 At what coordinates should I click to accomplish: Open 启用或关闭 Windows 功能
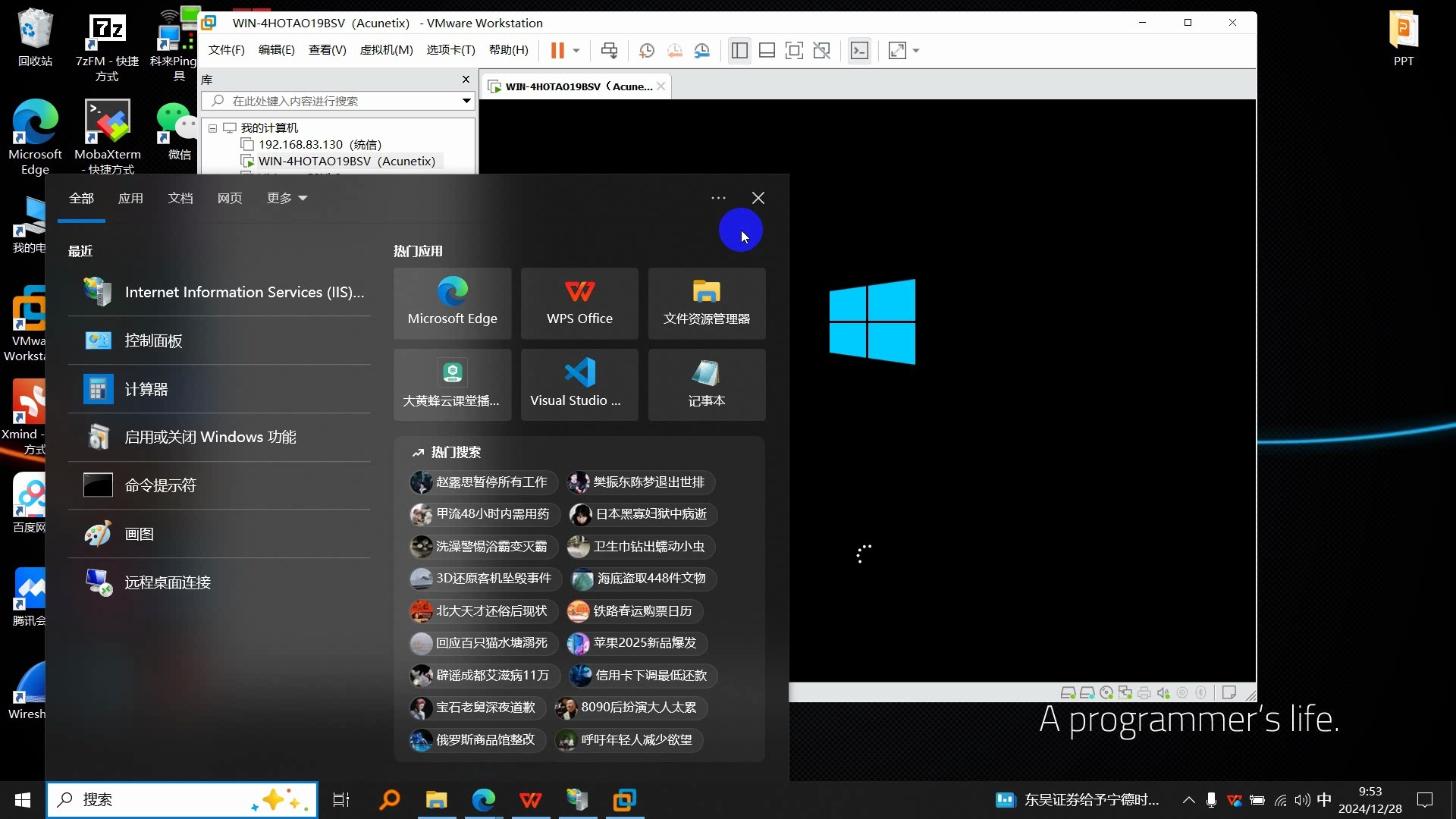(x=219, y=437)
